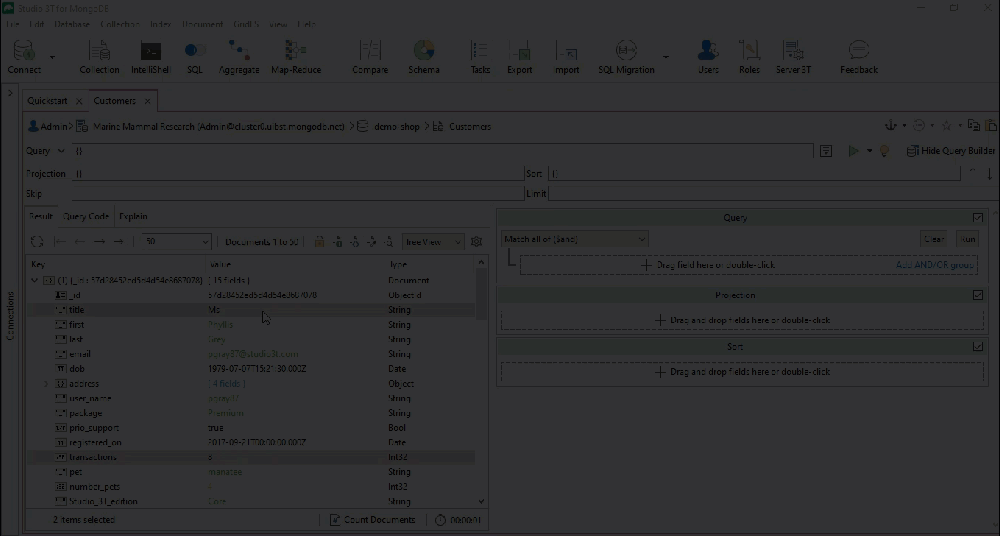Screen dimensions: 1000x536
Task: Open the Tasks manager
Action: pyautogui.click(x=480, y=57)
